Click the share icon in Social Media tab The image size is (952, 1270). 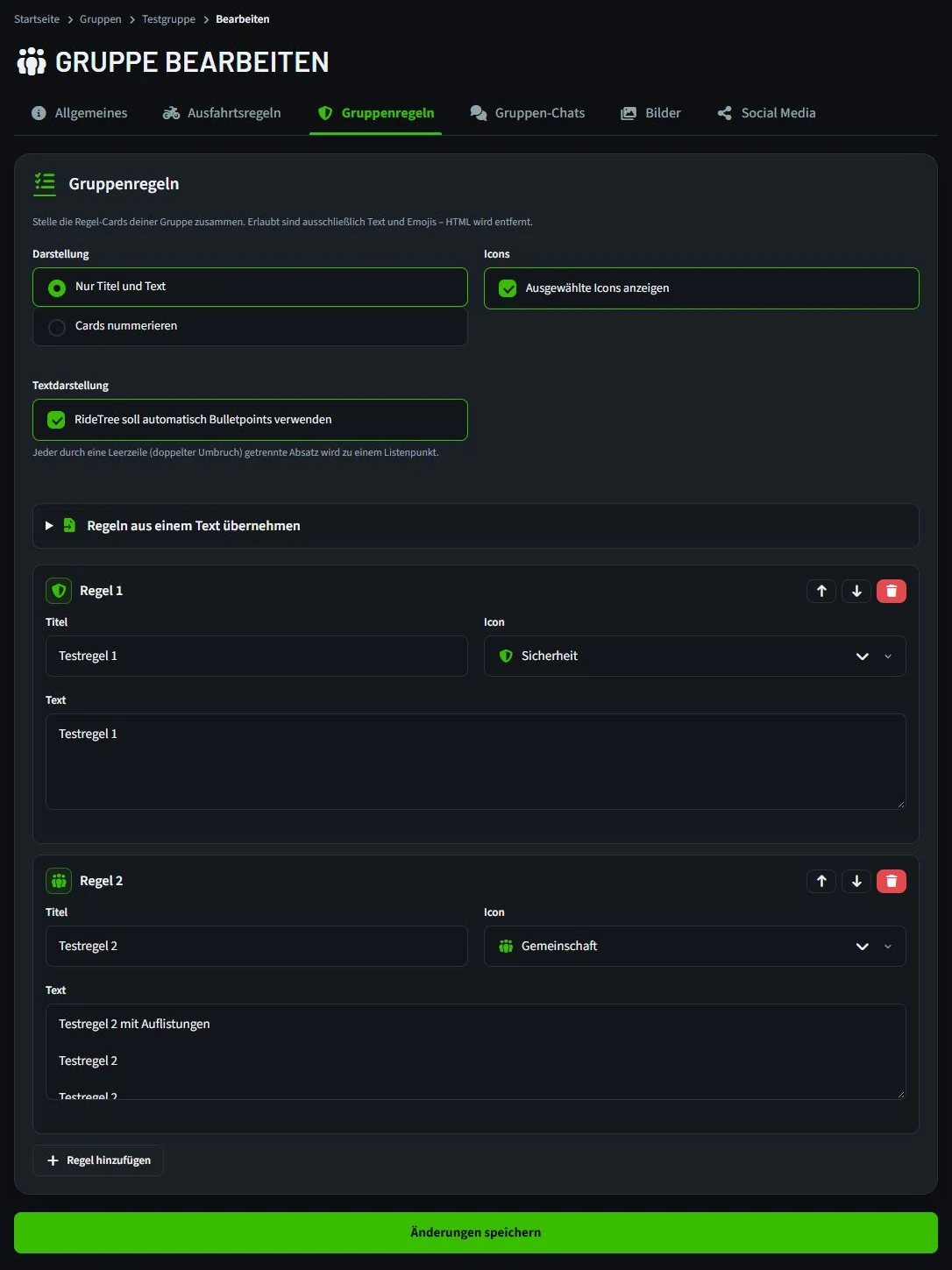coord(724,113)
